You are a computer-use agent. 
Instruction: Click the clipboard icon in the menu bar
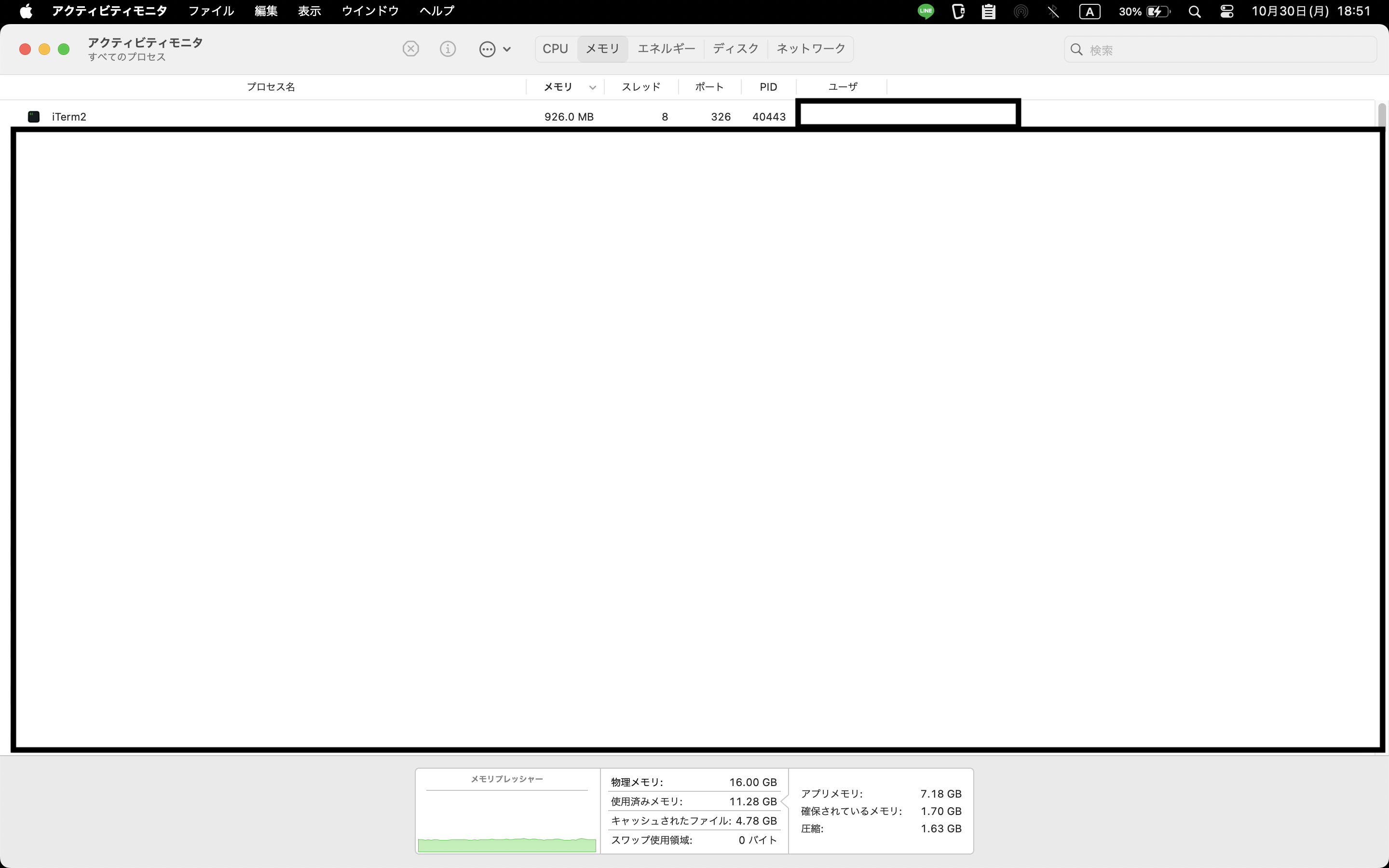pyautogui.click(x=988, y=12)
